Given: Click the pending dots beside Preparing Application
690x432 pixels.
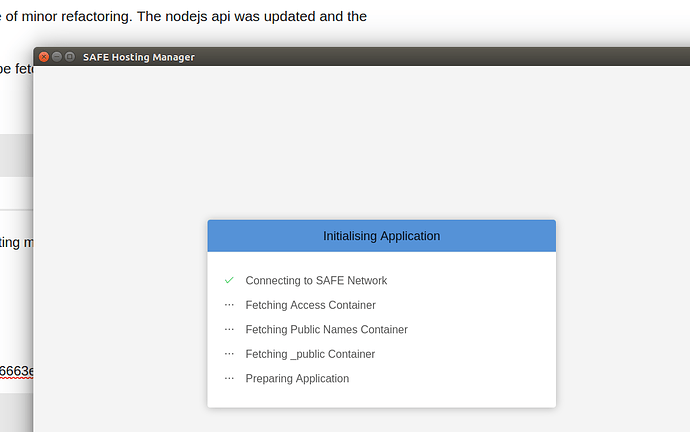Looking at the screenshot, I should [229, 378].
